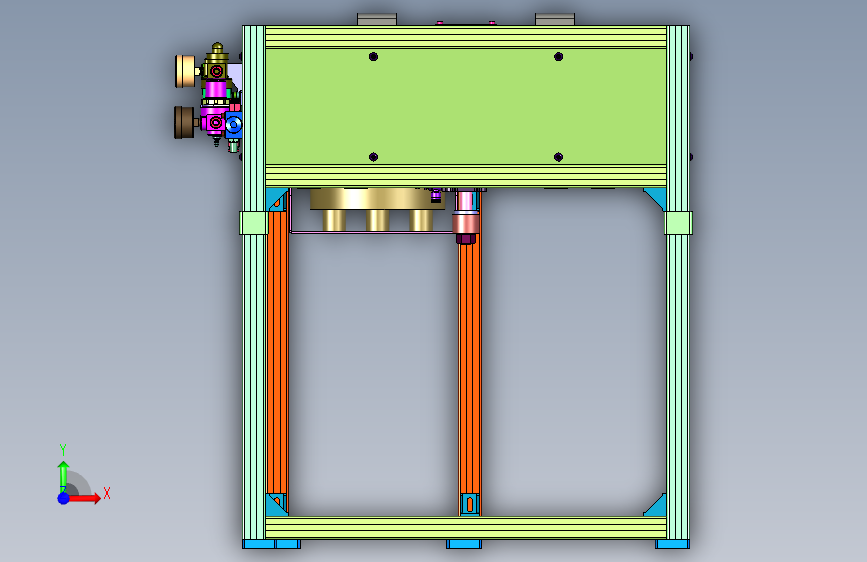This screenshot has height=562, width=867.
Task: Select the bottom horizontal frame beam
Action: (x=466, y=528)
